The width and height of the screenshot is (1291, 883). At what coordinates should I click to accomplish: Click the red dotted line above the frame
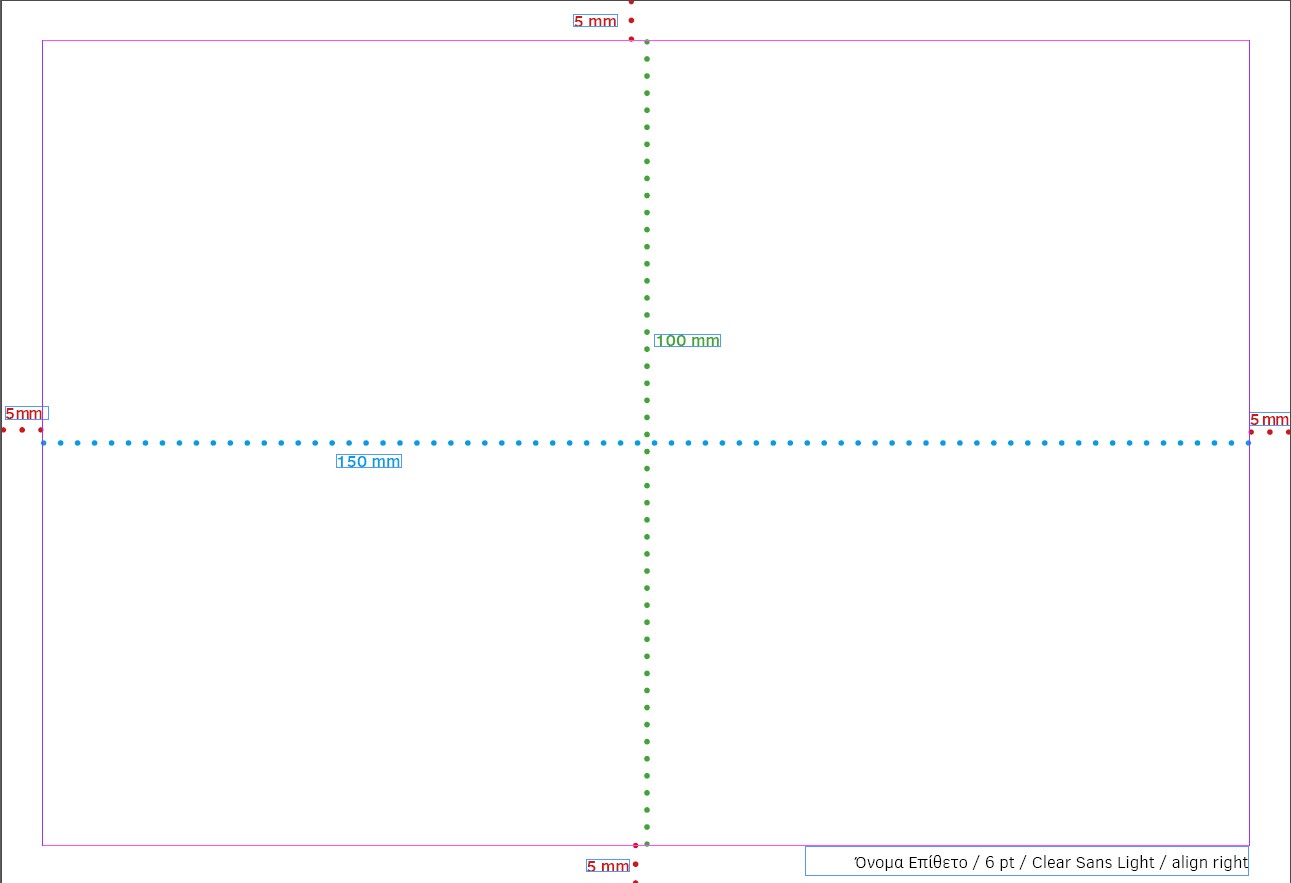(631, 20)
